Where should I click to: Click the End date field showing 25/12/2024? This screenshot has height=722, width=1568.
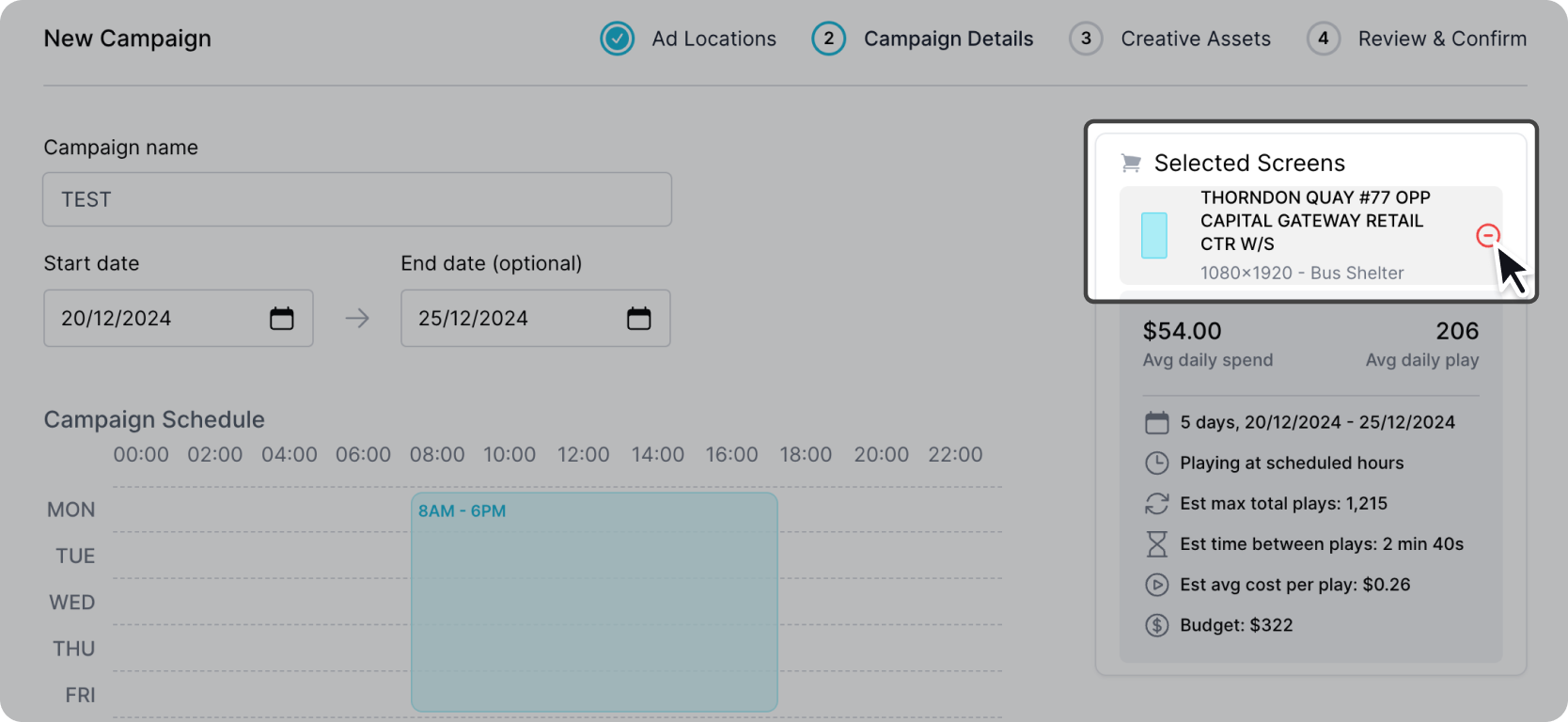512,319
